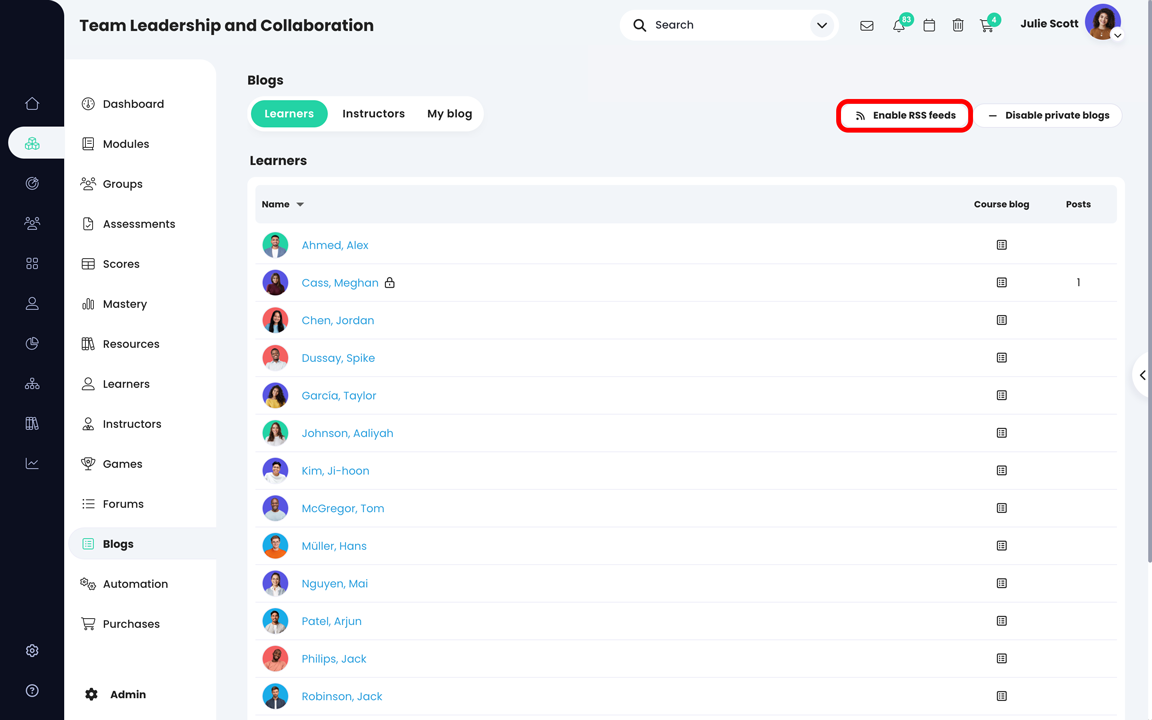This screenshot has height=720, width=1152.
Task: Select the green courses cubes icon in the dark sidebar
Action: pyautogui.click(x=32, y=143)
